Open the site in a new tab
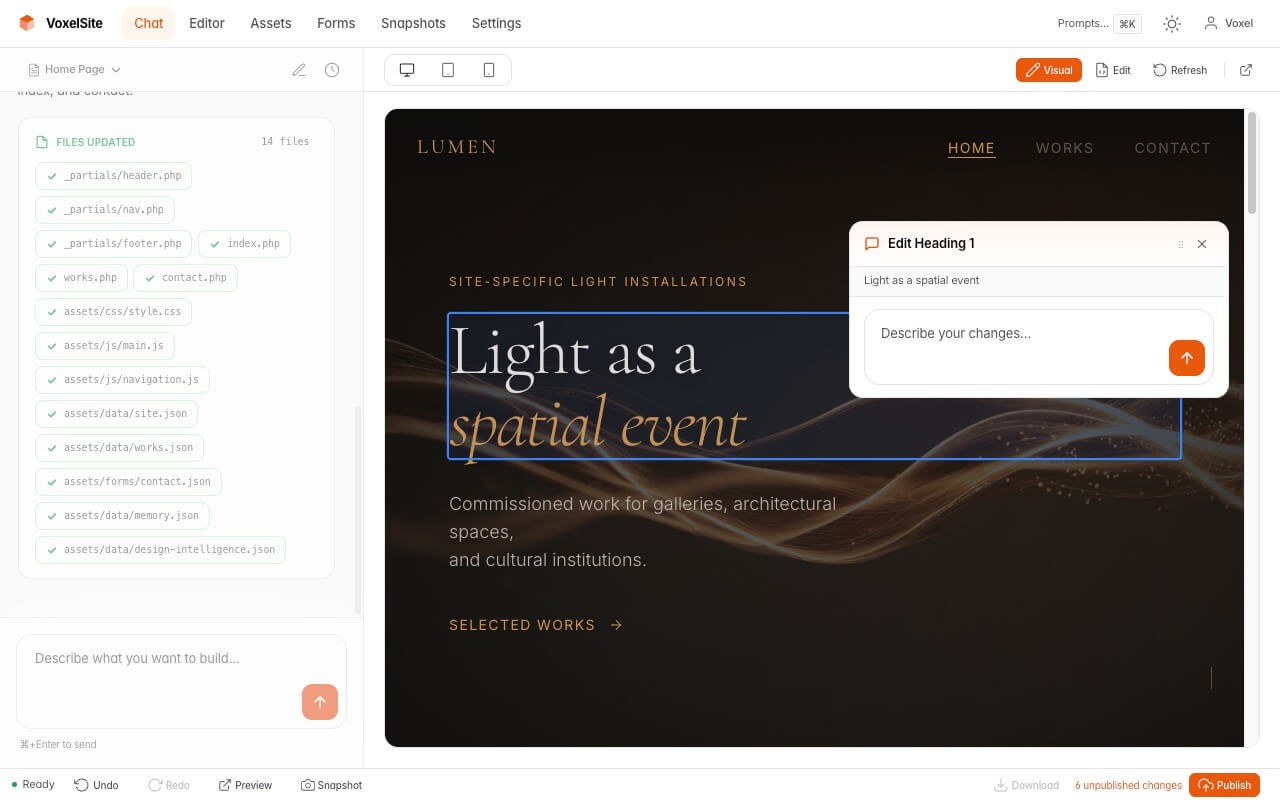 1246,70
